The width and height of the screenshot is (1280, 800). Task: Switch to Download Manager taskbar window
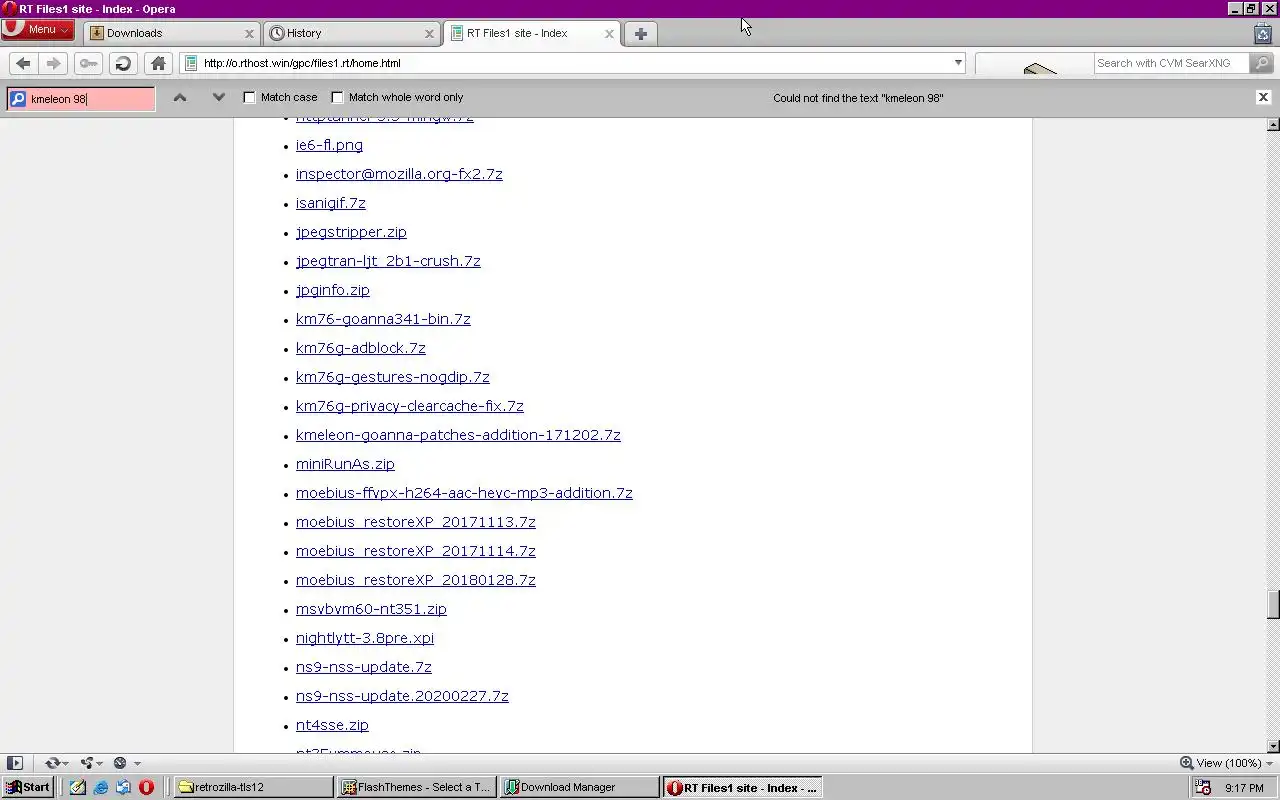click(580, 787)
